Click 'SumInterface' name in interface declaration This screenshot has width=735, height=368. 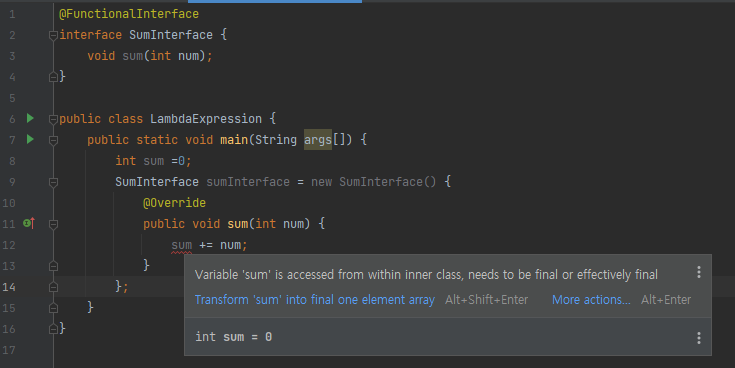point(171,35)
